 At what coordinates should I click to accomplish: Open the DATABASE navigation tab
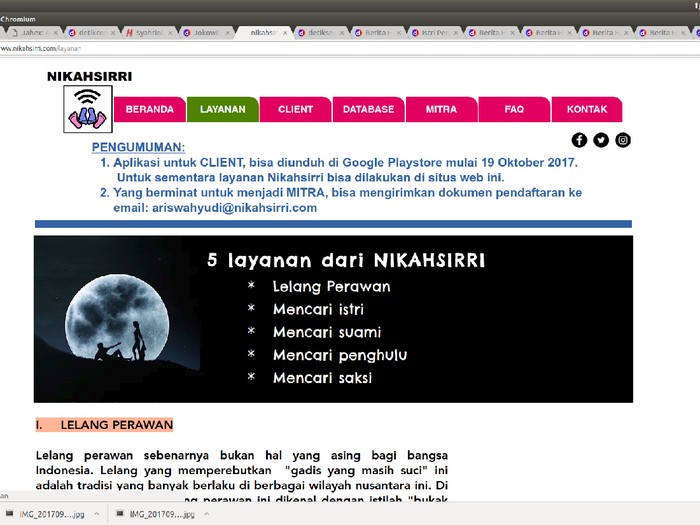(x=368, y=109)
